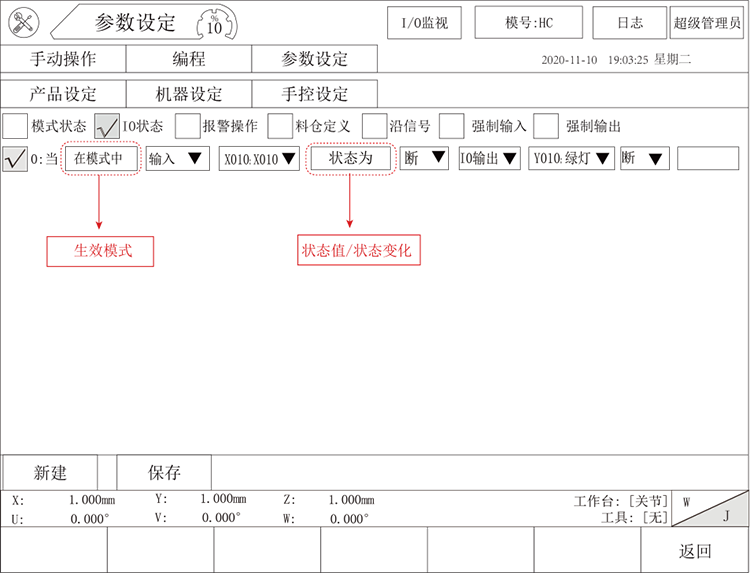Uncheck the row 0 enable checkbox
The width and height of the screenshot is (750, 573).
[x=15, y=159]
